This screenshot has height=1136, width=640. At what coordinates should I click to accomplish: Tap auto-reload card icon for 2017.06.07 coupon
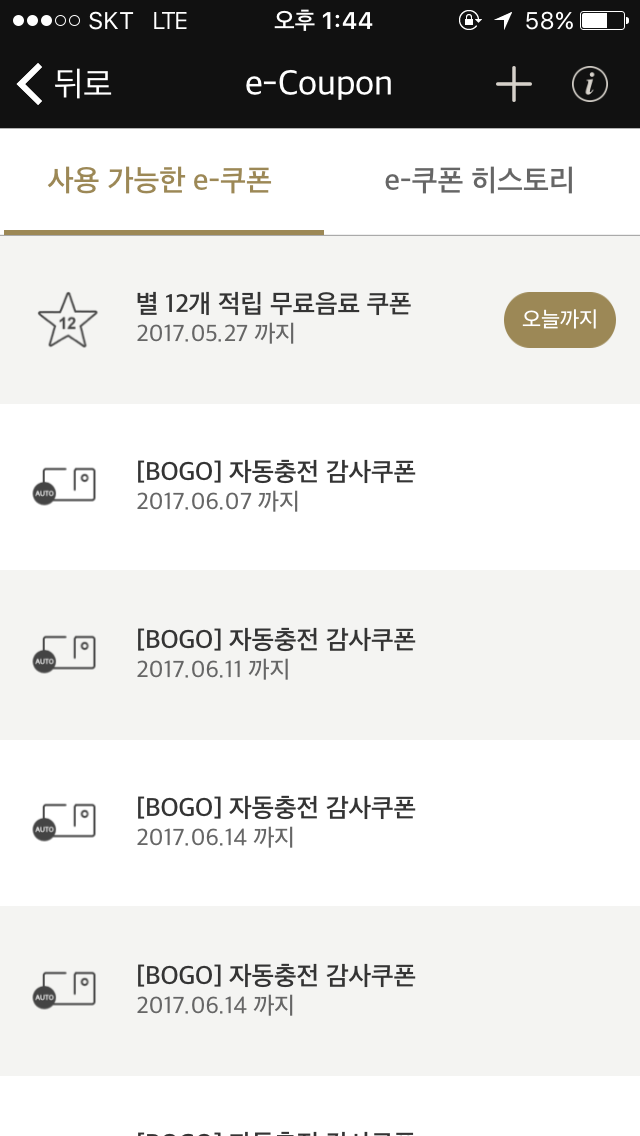(x=65, y=487)
